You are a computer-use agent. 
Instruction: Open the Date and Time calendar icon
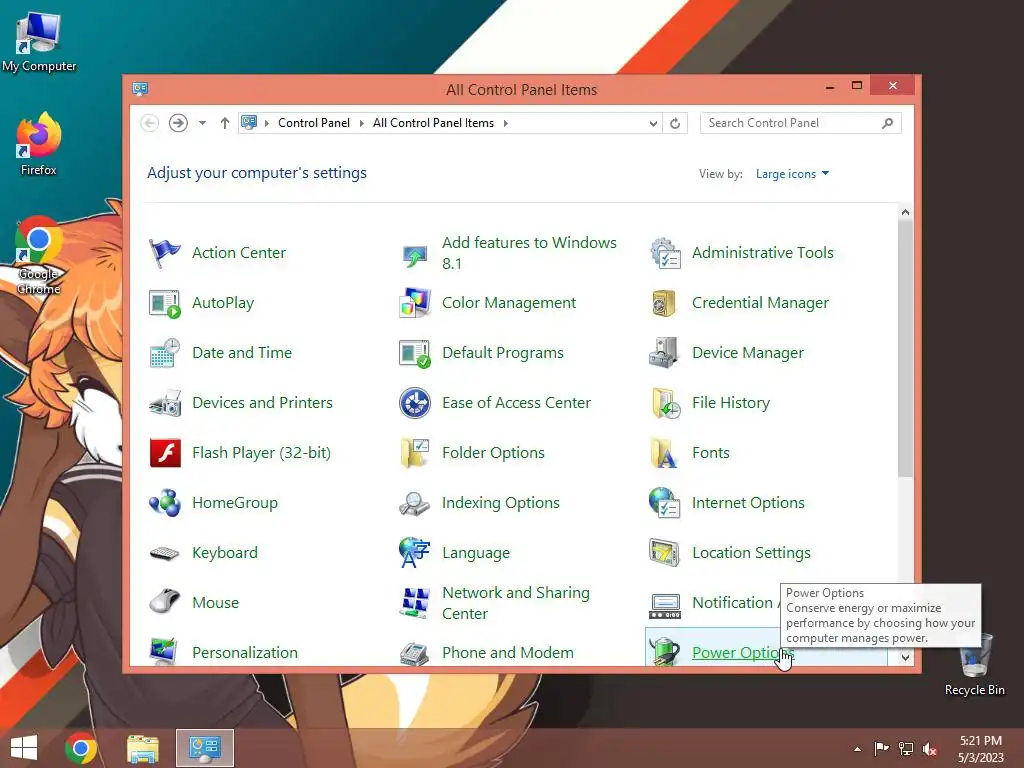(x=165, y=353)
